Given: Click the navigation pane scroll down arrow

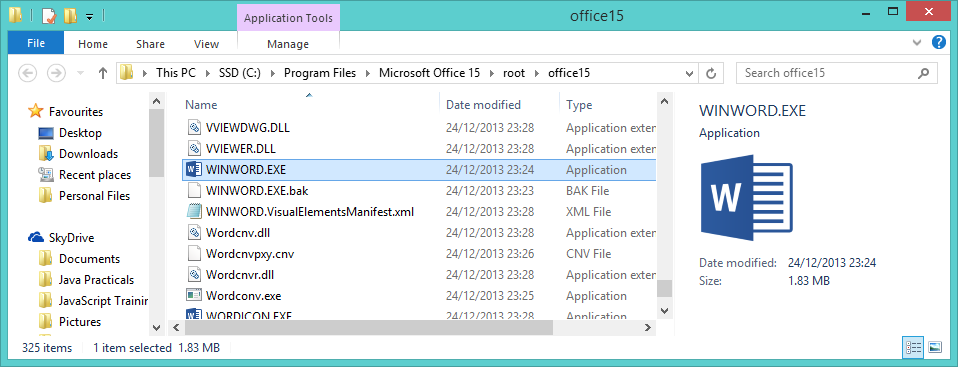Looking at the screenshot, I should point(156,328).
